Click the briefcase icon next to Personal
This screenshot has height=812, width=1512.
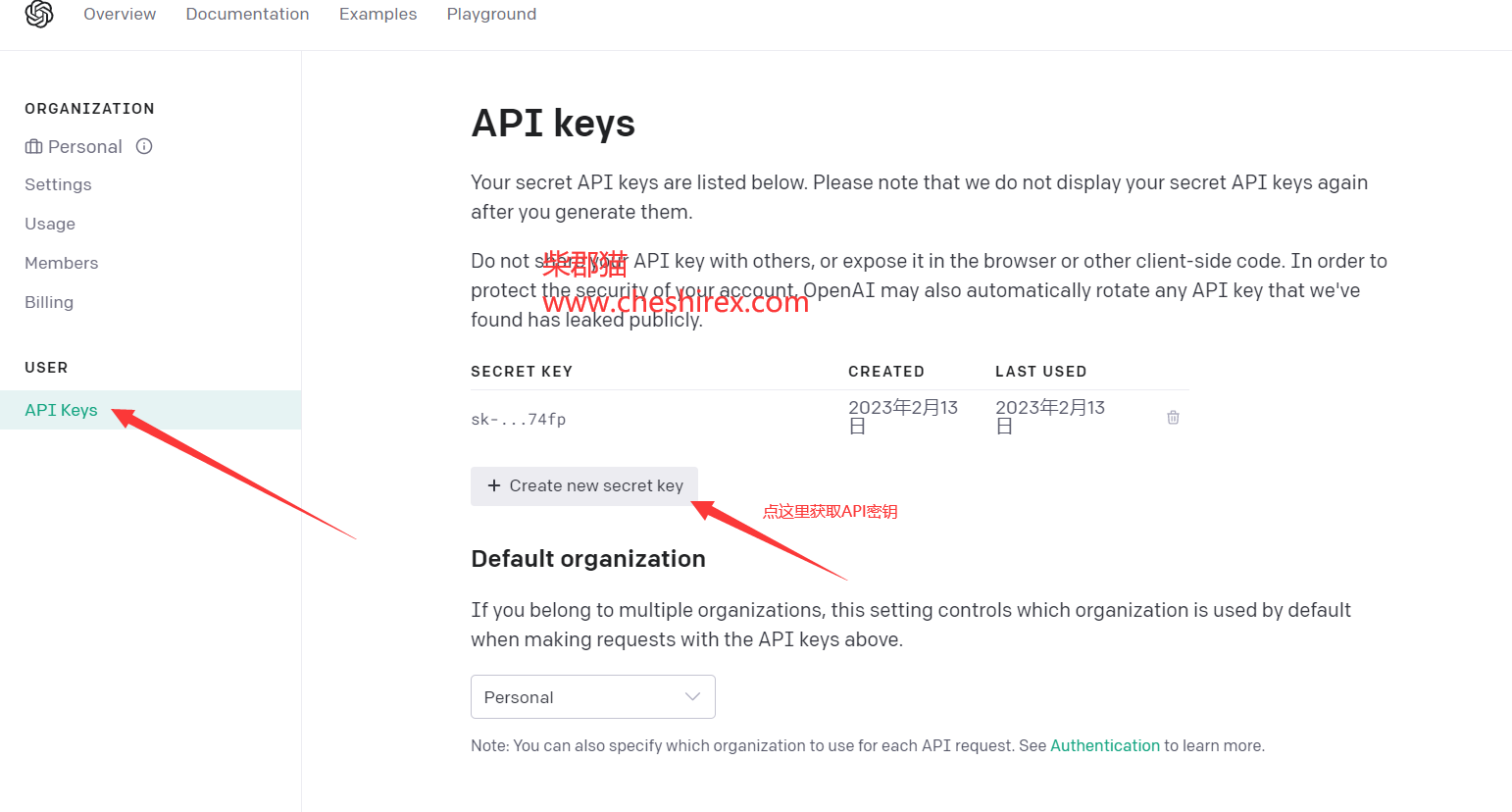click(33, 147)
